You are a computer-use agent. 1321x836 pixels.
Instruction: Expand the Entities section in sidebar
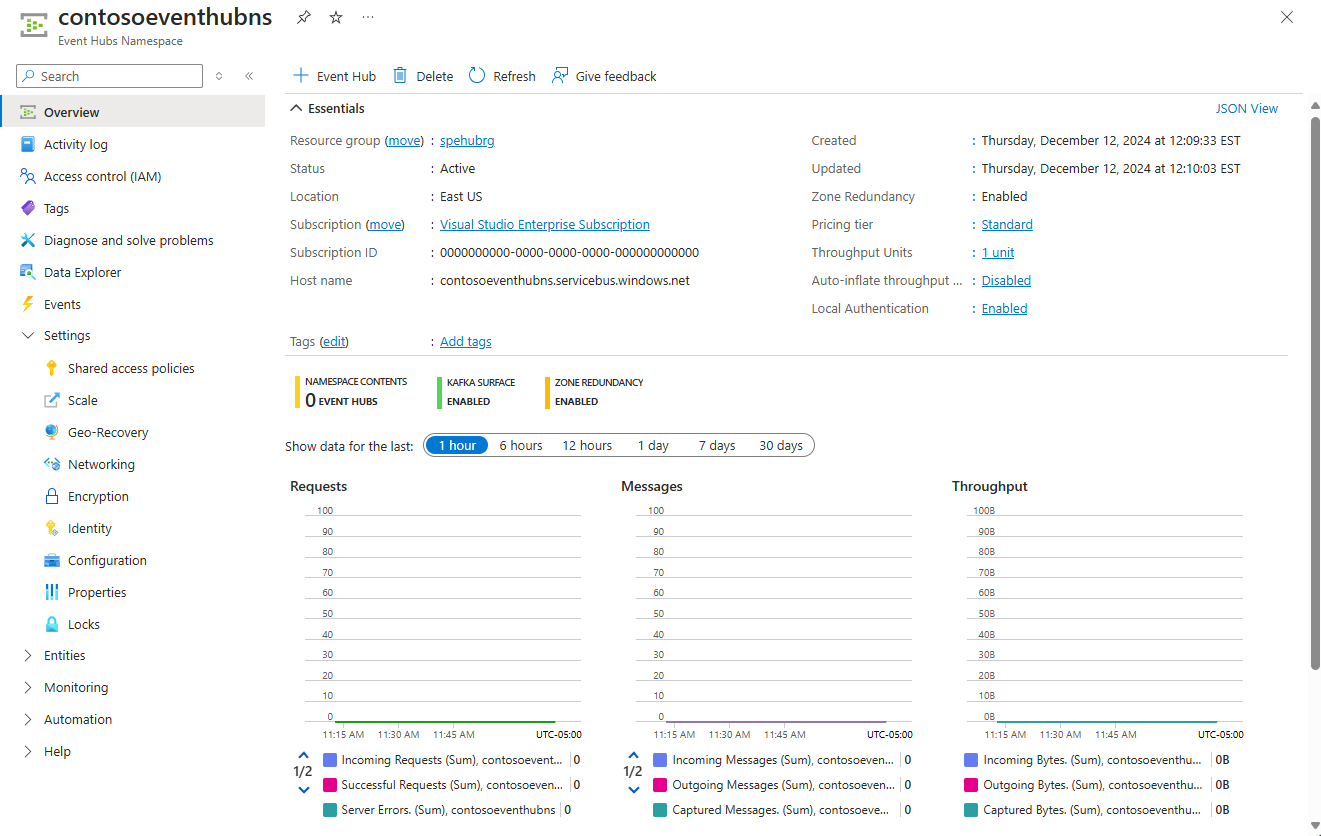(x=64, y=655)
